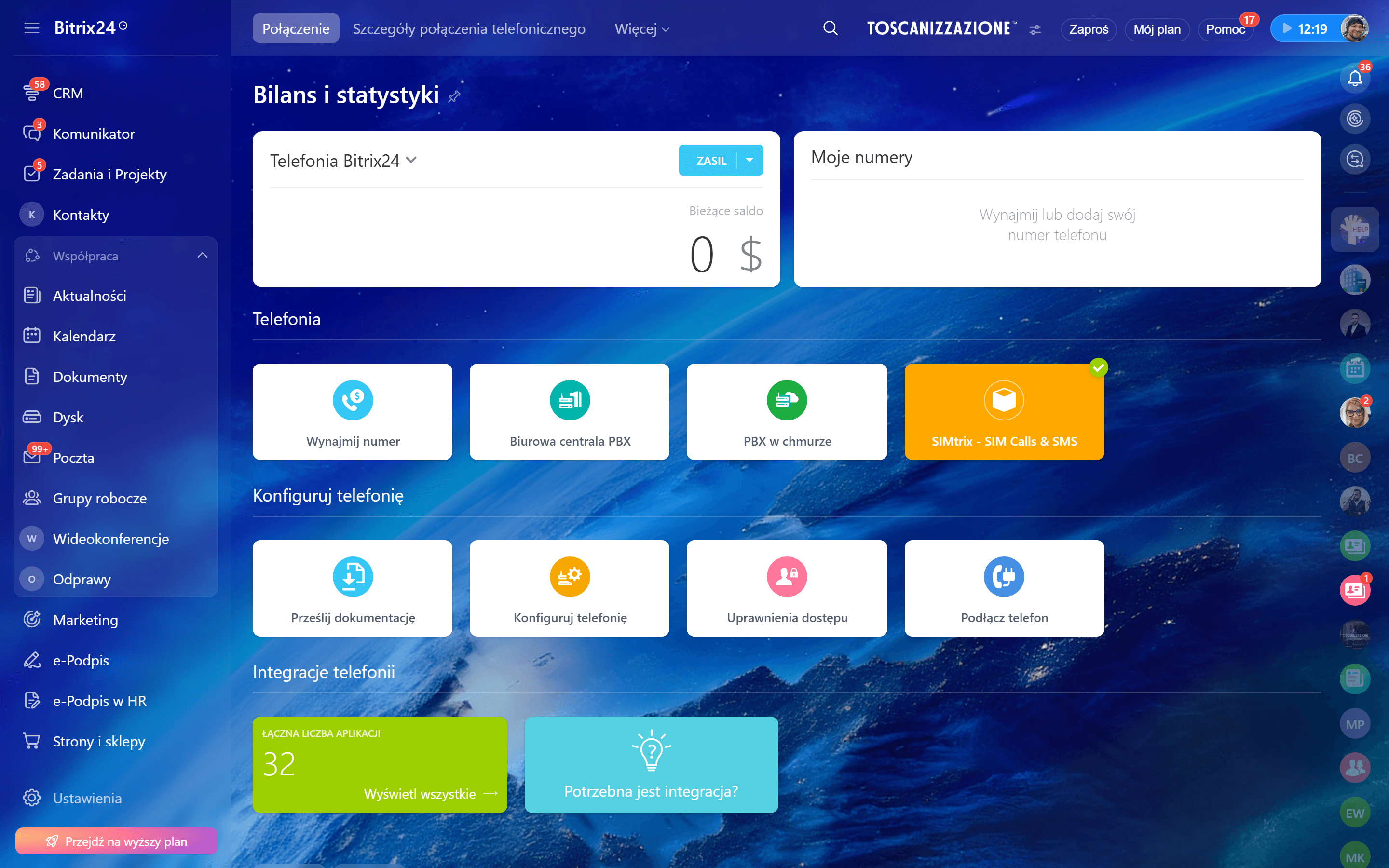Switch to Szczegóły połączenia telefonicznego tab
The image size is (1389, 868).
pyautogui.click(x=468, y=29)
